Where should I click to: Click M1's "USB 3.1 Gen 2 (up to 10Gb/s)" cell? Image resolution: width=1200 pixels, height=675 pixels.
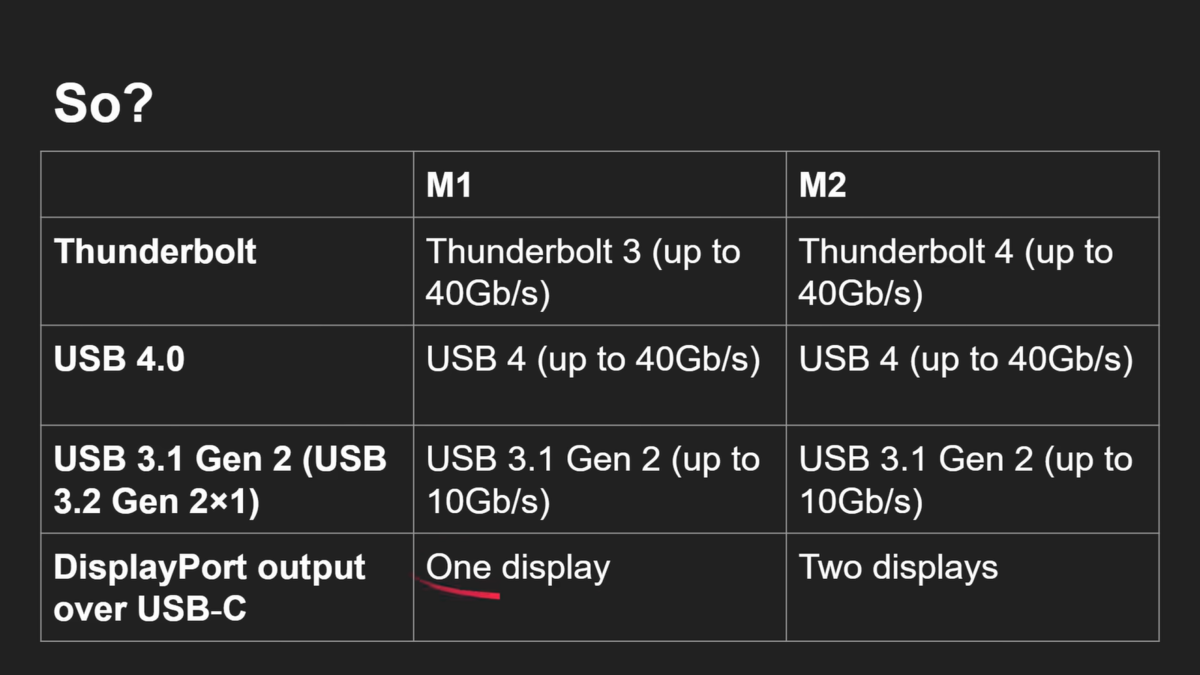[x=600, y=479]
